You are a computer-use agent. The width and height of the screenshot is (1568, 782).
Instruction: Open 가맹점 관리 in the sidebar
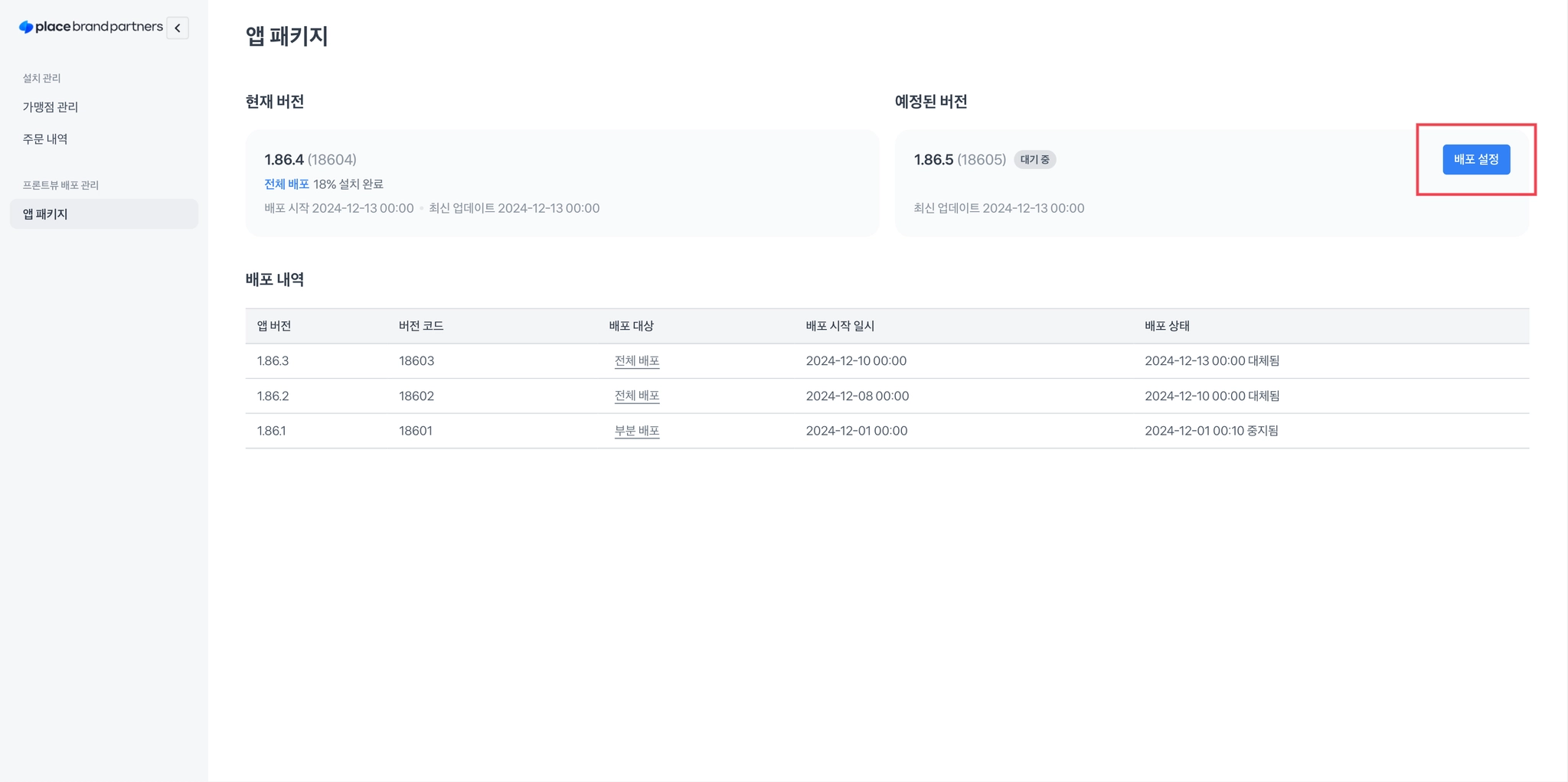51,107
